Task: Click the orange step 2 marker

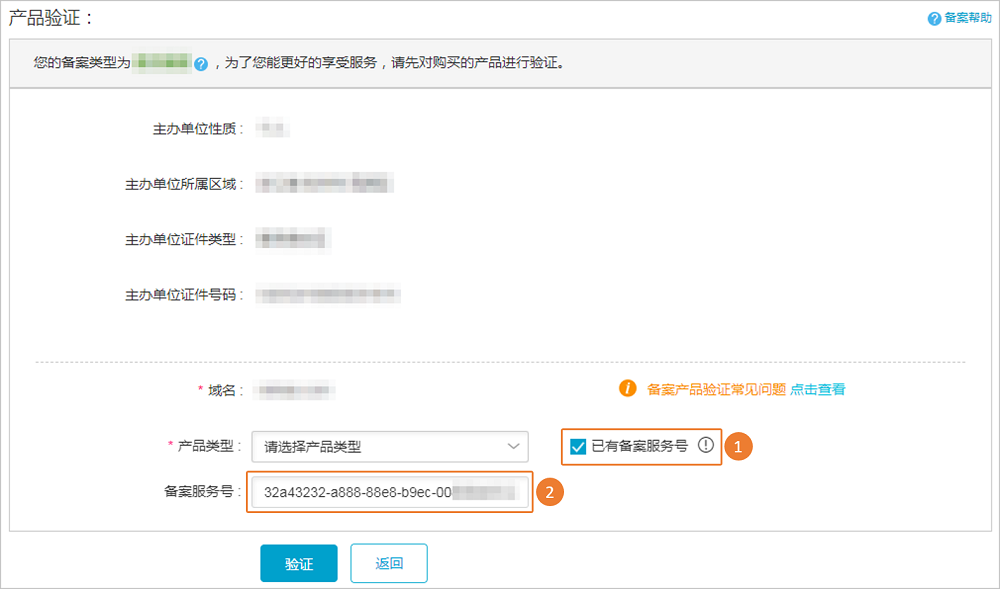Action: [x=549, y=493]
